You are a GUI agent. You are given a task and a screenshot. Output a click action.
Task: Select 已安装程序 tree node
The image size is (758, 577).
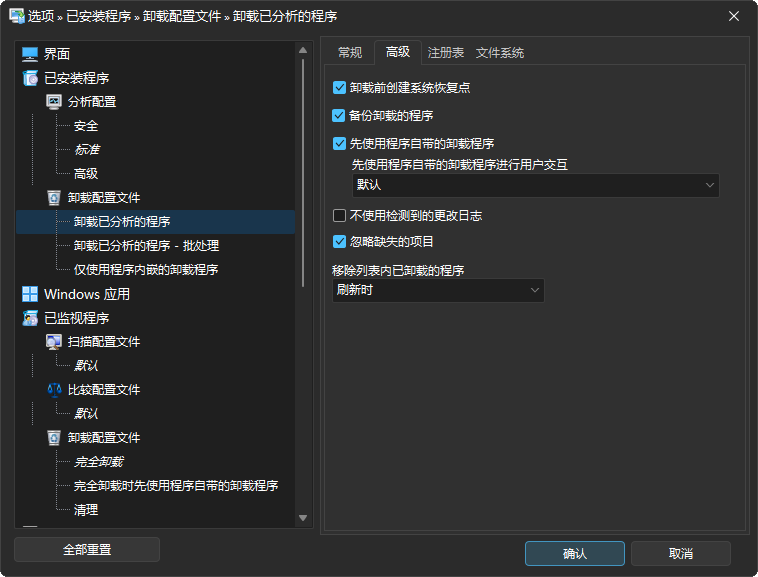[x=76, y=78]
